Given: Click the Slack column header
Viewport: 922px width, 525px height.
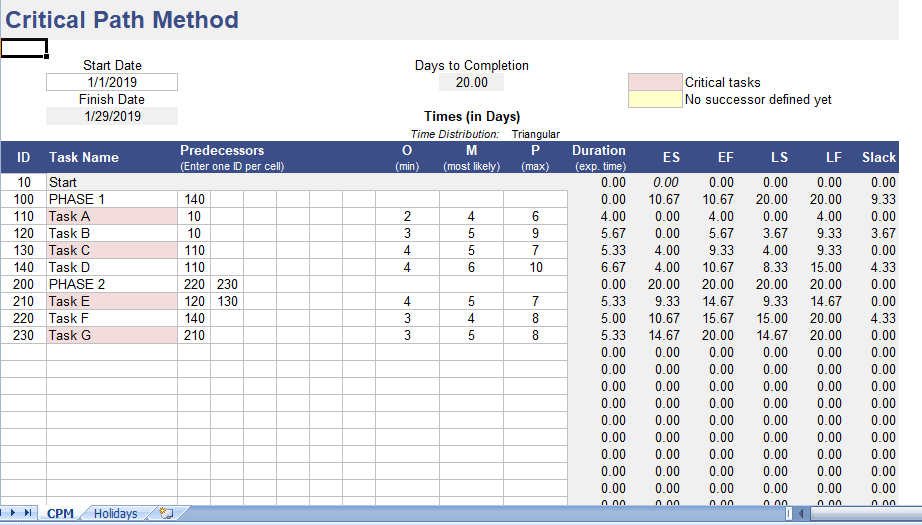Looking at the screenshot, I should 878,158.
